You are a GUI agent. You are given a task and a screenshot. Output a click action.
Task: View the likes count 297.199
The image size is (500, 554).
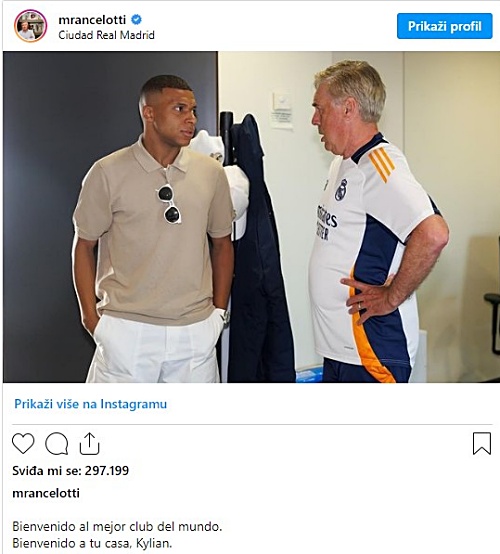click(x=107, y=471)
